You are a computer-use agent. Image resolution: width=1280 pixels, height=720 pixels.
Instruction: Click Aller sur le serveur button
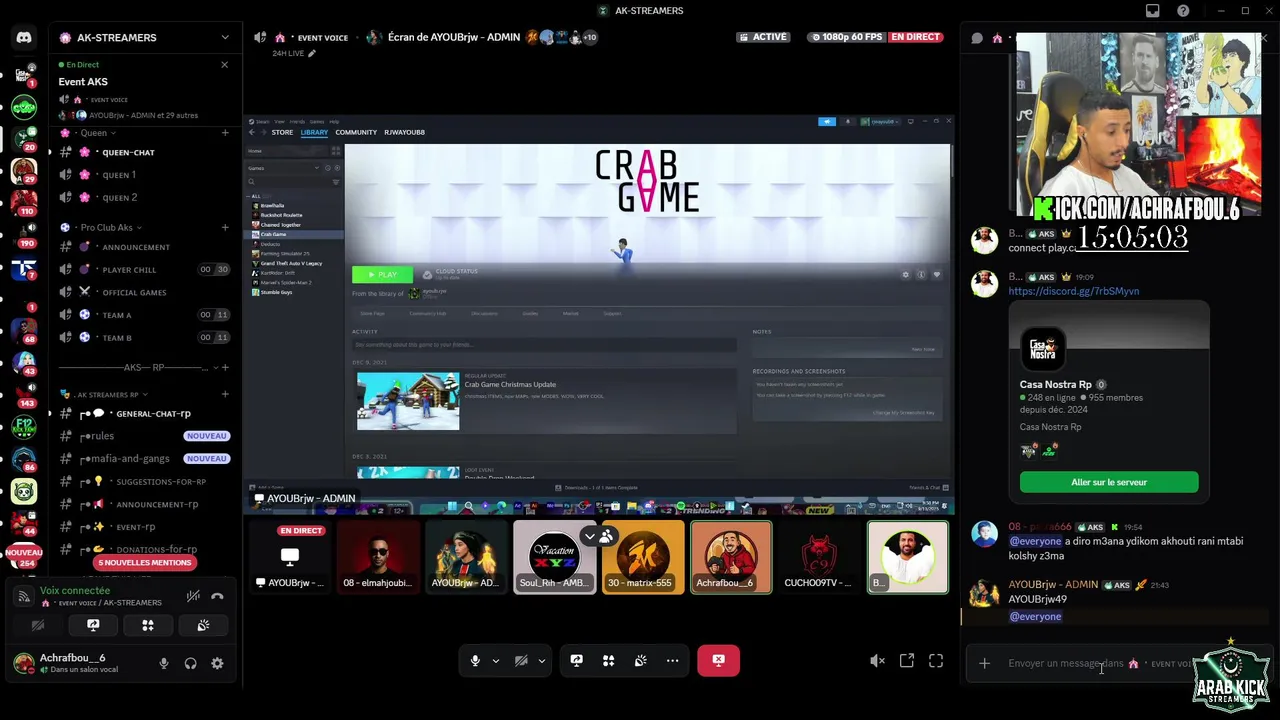tap(1109, 482)
